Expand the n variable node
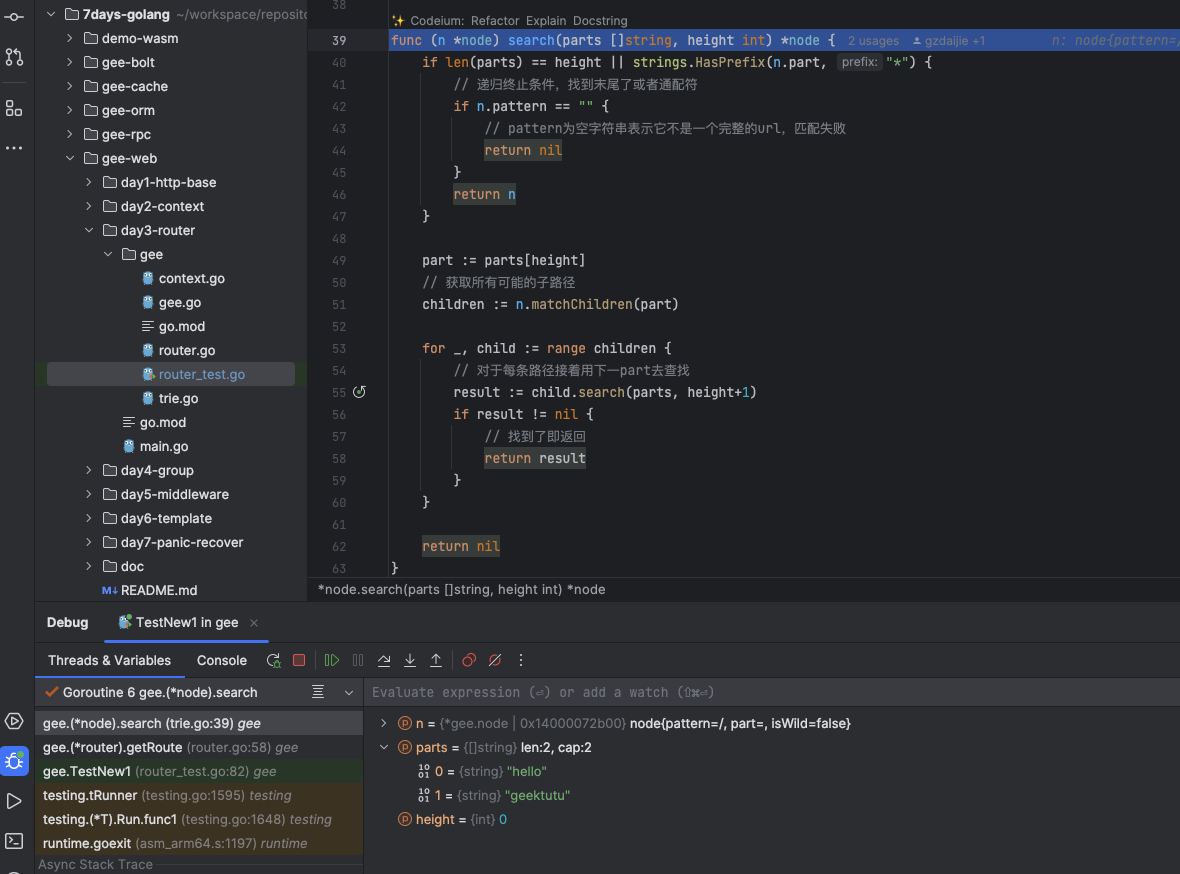The image size is (1180, 874). pyautogui.click(x=384, y=723)
